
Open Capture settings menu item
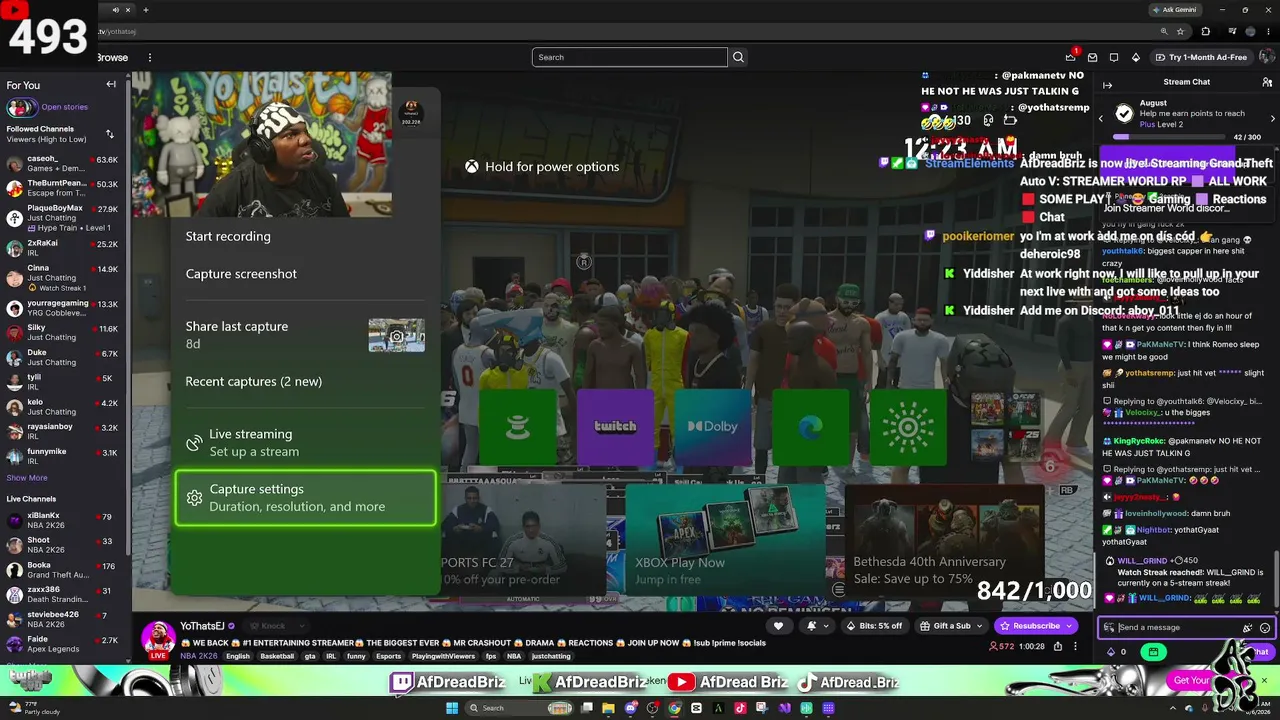(x=305, y=498)
